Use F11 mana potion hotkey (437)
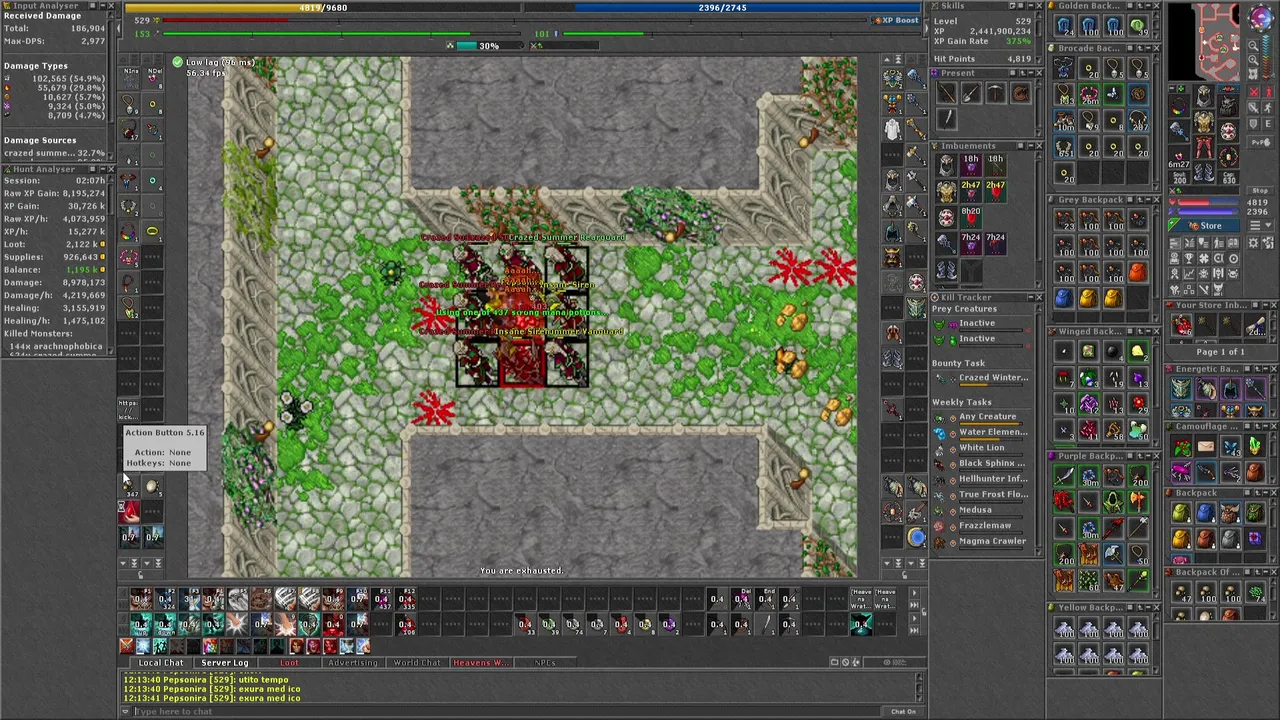The width and height of the screenshot is (1280, 720). pos(382,600)
